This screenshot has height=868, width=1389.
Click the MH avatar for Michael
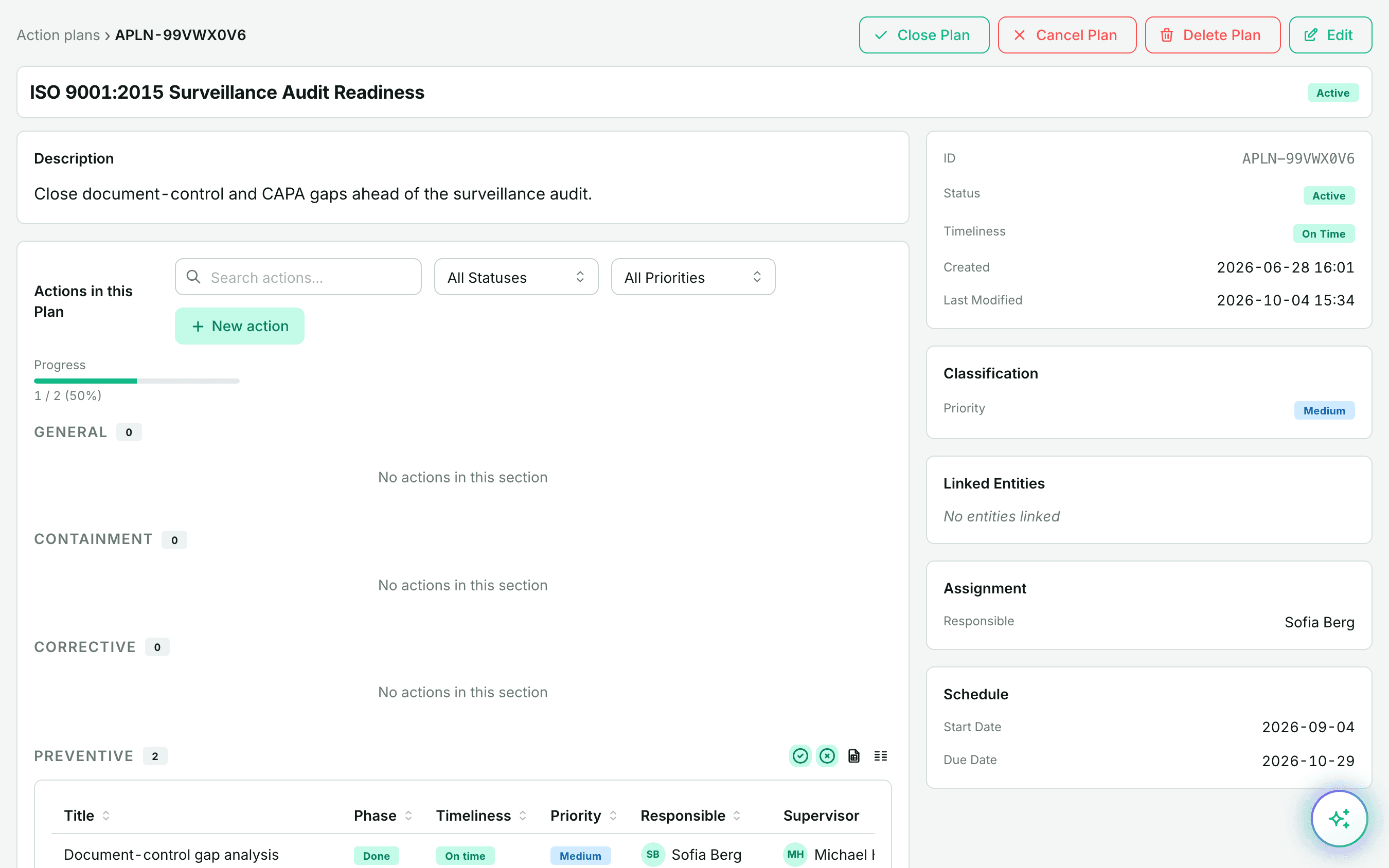795,855
